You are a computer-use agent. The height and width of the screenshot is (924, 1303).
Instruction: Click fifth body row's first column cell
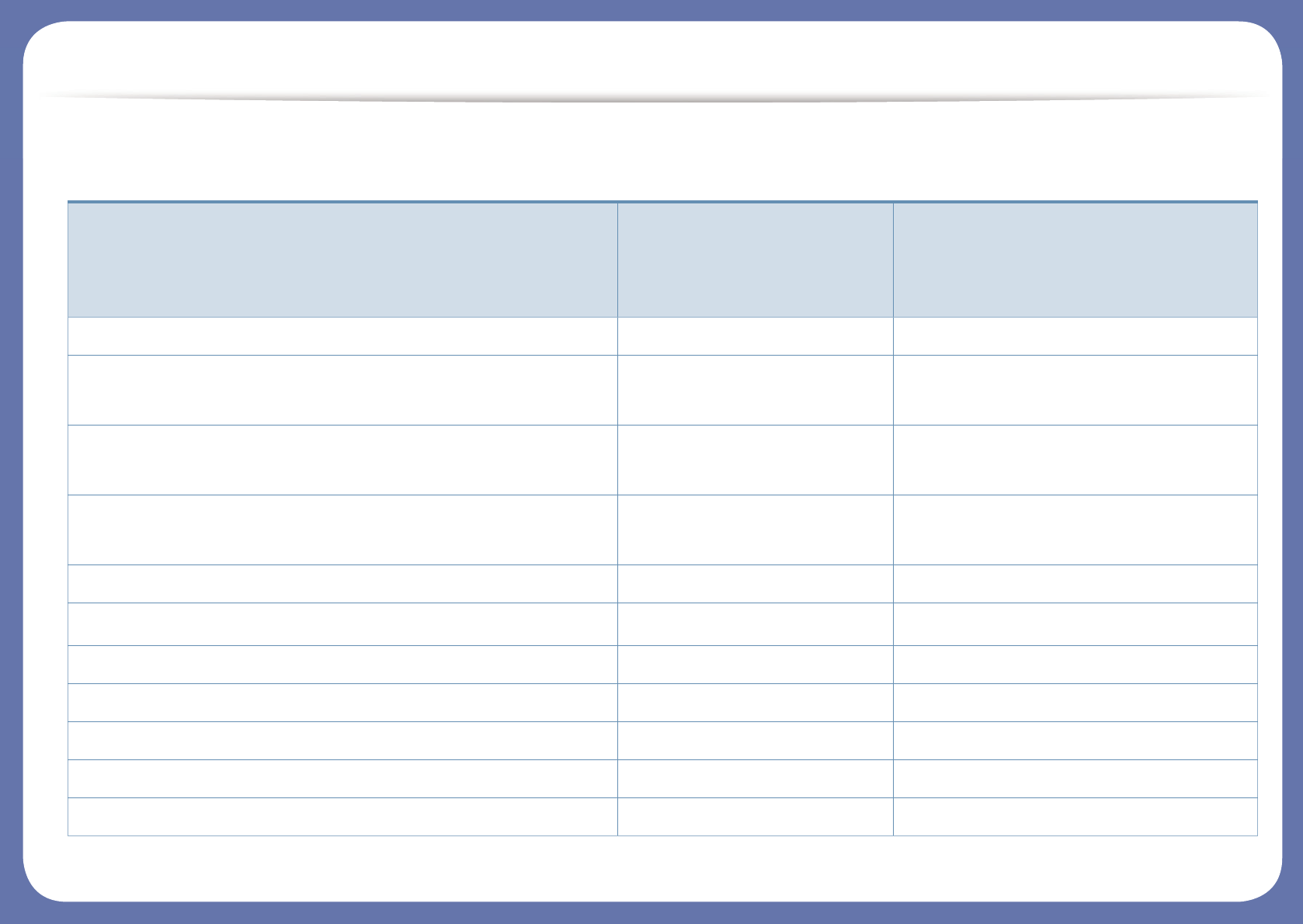click(342, 584)
